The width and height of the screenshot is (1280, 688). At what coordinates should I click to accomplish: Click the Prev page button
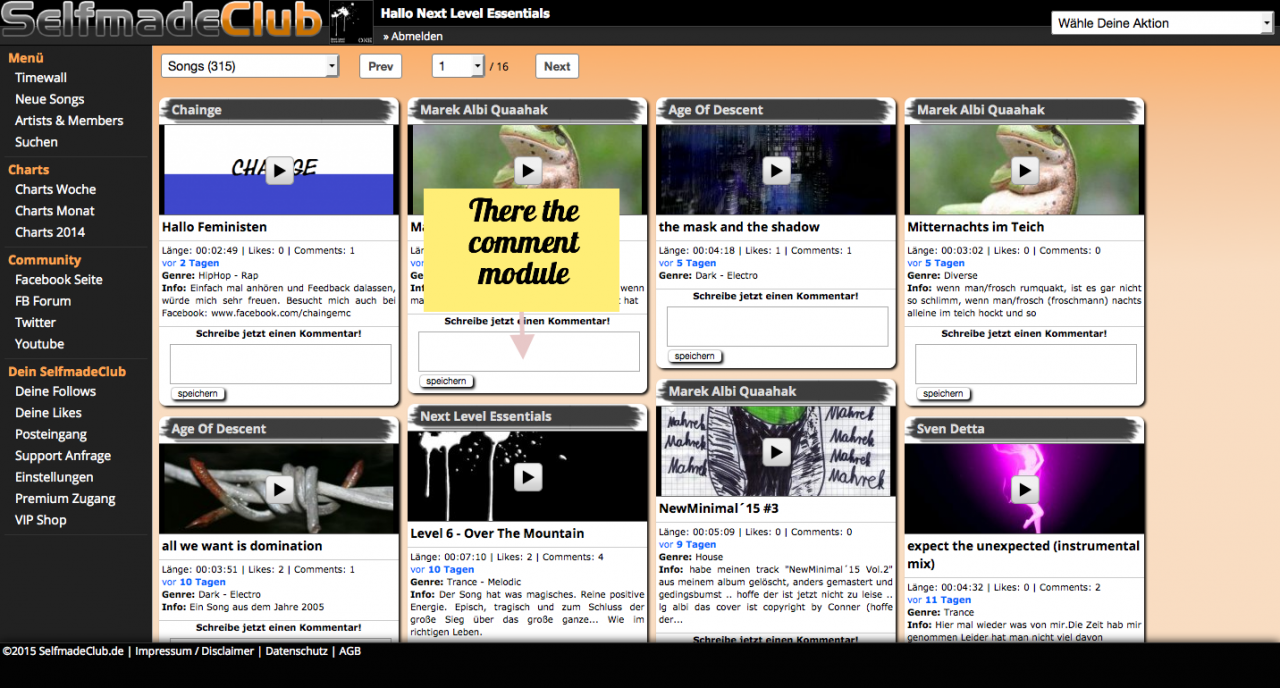coord(380,66)
